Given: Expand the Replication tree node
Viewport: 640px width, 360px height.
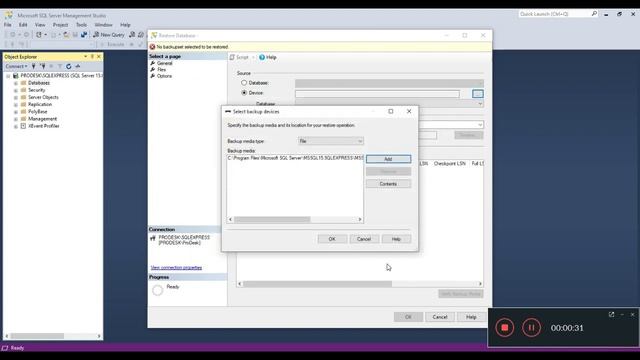Looking at the screenshot, I should click(x=16, y=105).
